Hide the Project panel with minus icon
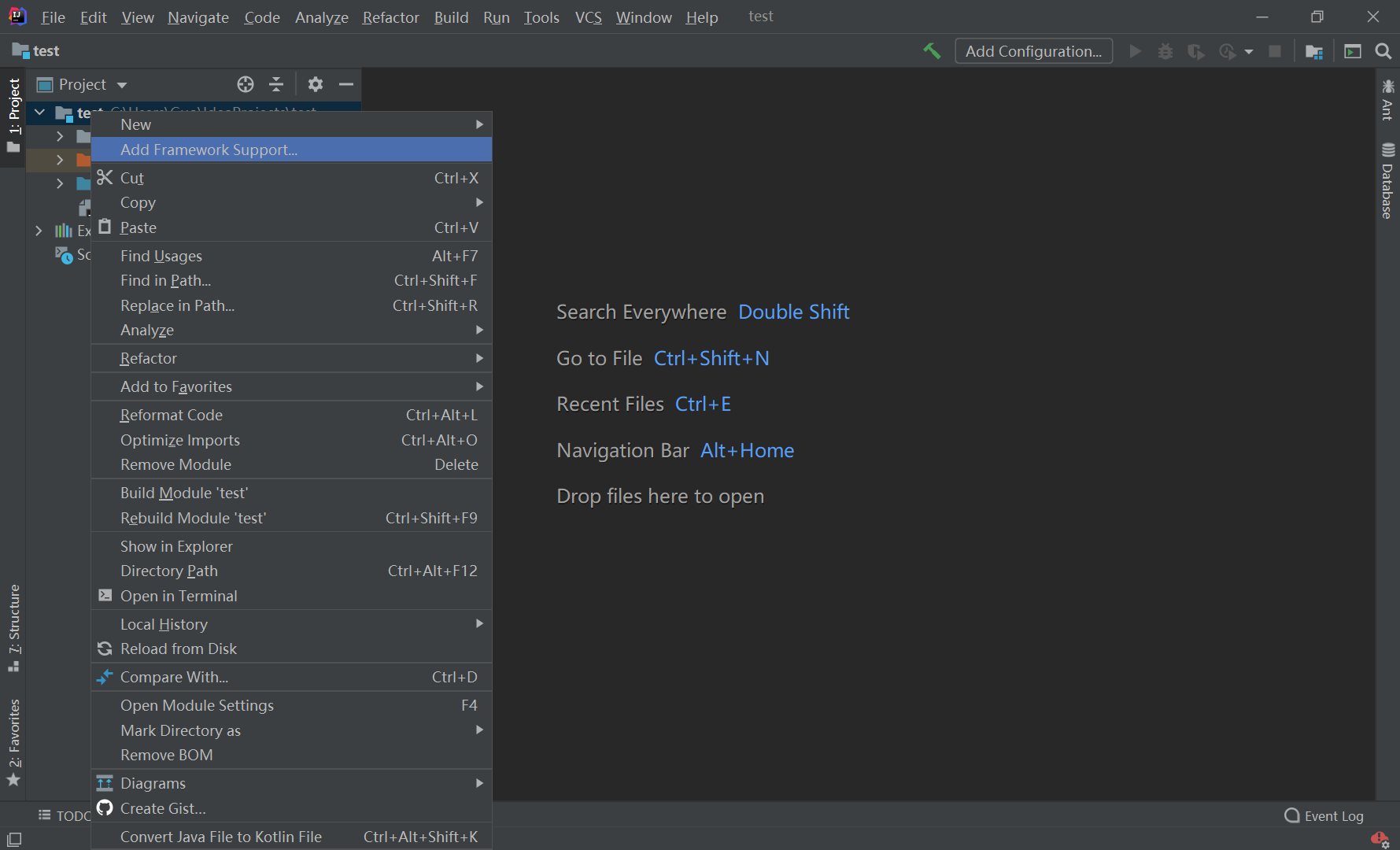Image resolution: width=1400 pixels, height=850 pixels. pos(346,84)
